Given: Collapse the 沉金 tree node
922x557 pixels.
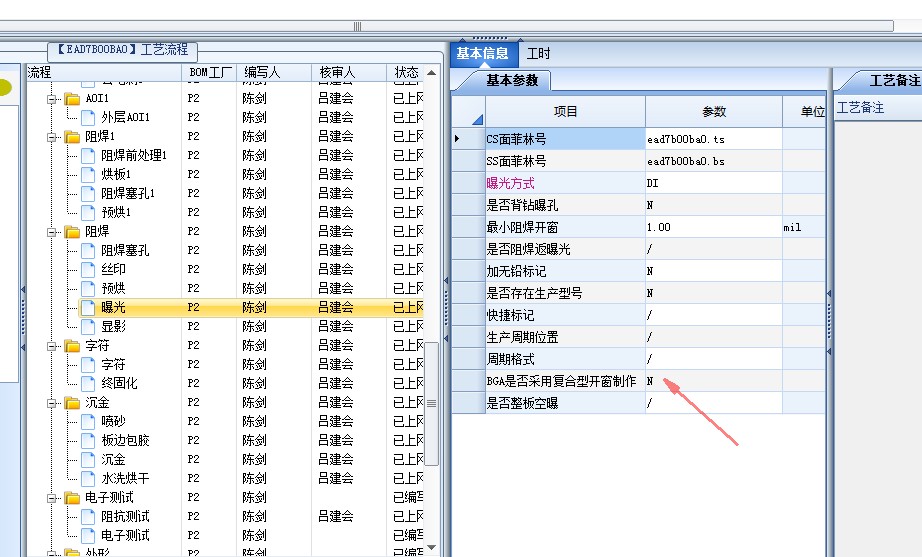Looking at the screenshot, I should pos(52,403).
